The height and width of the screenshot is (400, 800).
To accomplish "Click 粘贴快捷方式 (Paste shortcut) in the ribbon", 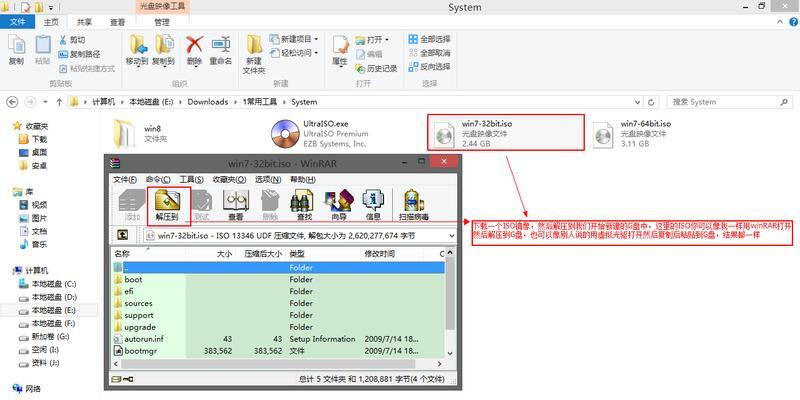I will tap(87, 68).
